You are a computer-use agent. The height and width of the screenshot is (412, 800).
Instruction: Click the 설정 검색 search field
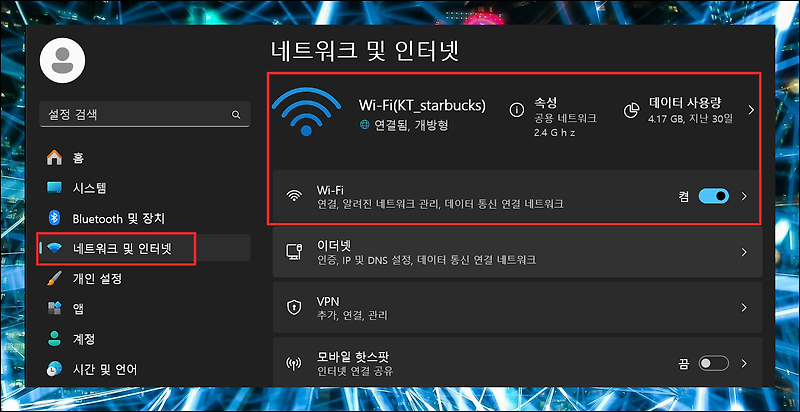coord(144,115)
